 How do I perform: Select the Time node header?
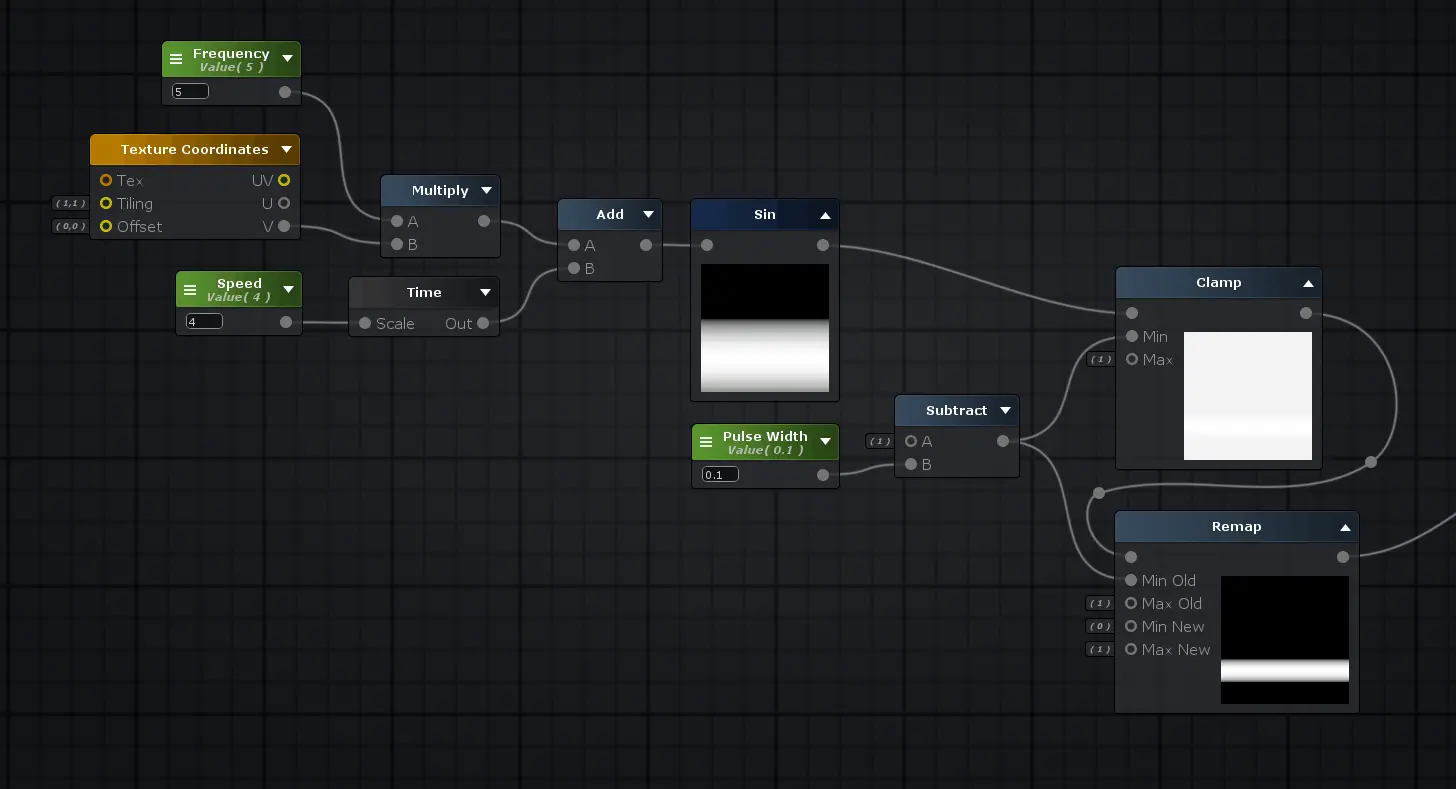(423, 292)
